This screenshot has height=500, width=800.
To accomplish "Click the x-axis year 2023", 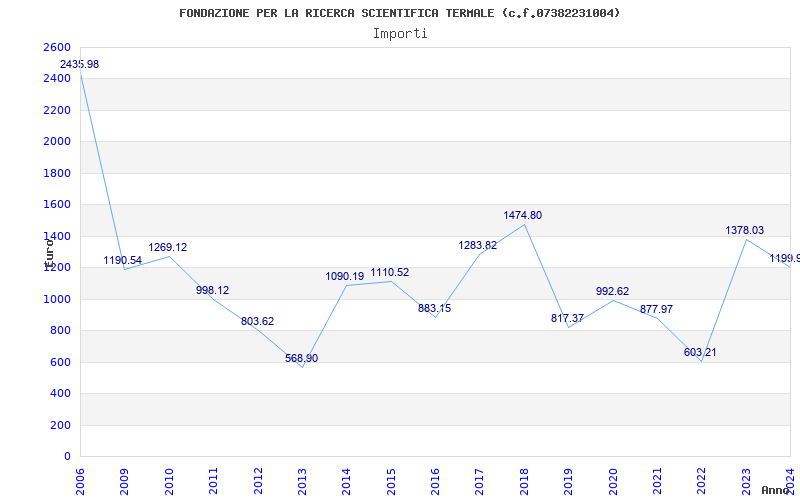I will [746, 481].
